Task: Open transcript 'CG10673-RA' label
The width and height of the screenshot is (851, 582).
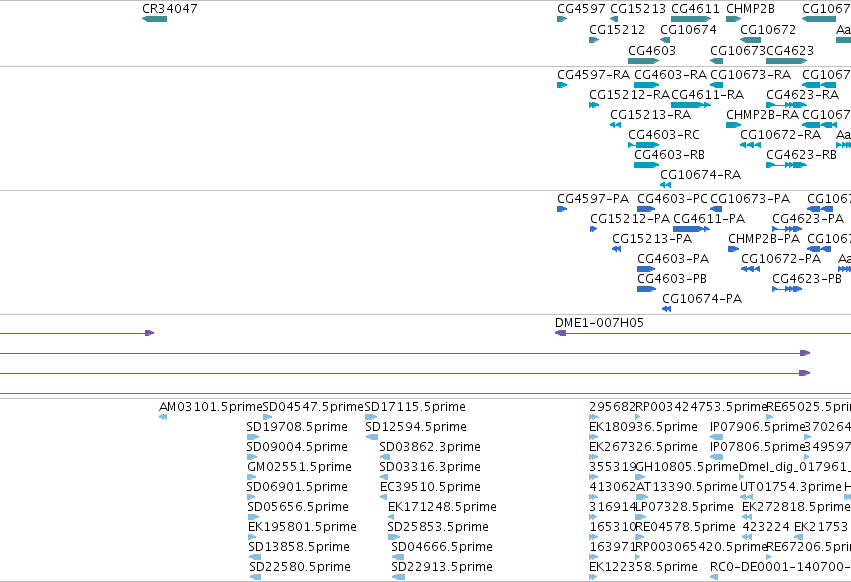Action: (751, 74)
